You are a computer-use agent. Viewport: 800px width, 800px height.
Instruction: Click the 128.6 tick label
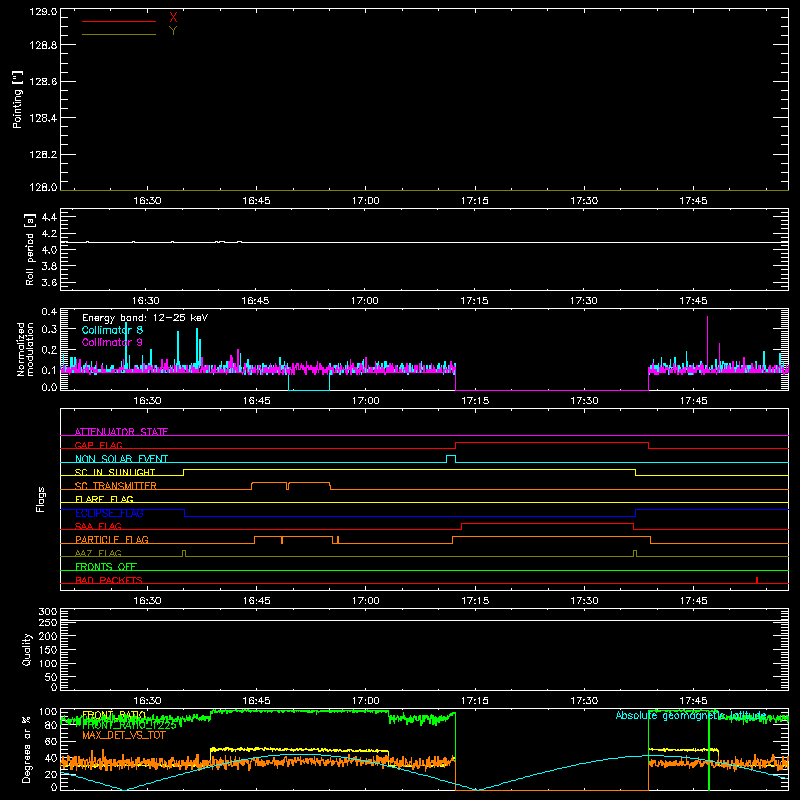pos(43,82)
